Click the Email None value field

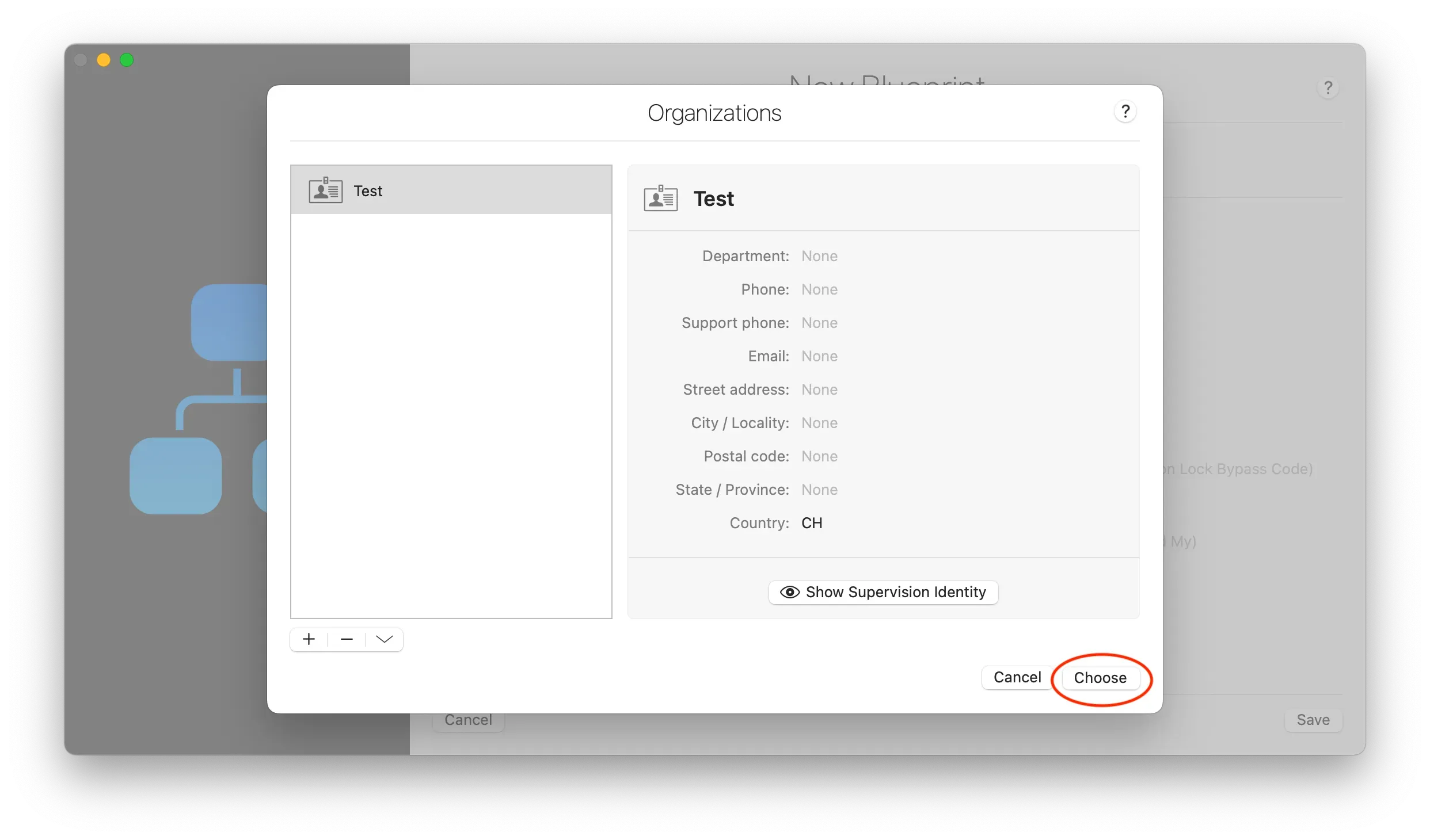click(x=819, y=356)
